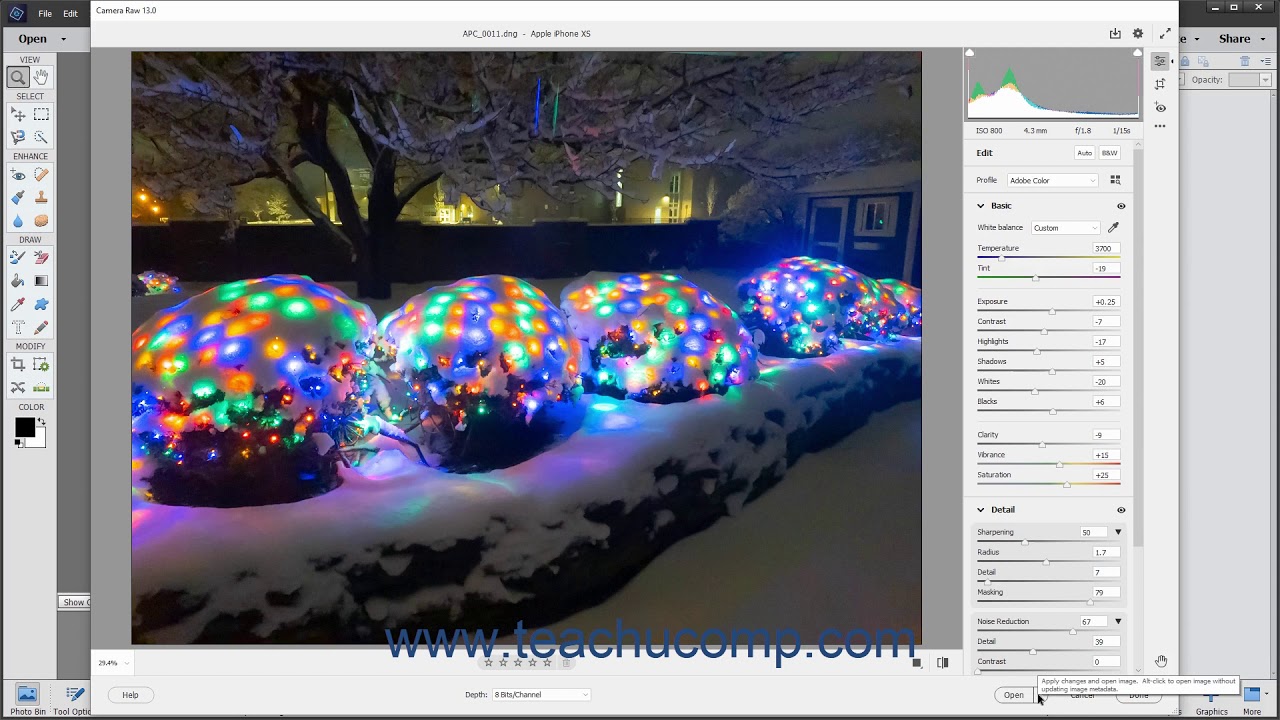Select the Red Eye Removal panel in Camera Raw

(x=1160, y=107)
